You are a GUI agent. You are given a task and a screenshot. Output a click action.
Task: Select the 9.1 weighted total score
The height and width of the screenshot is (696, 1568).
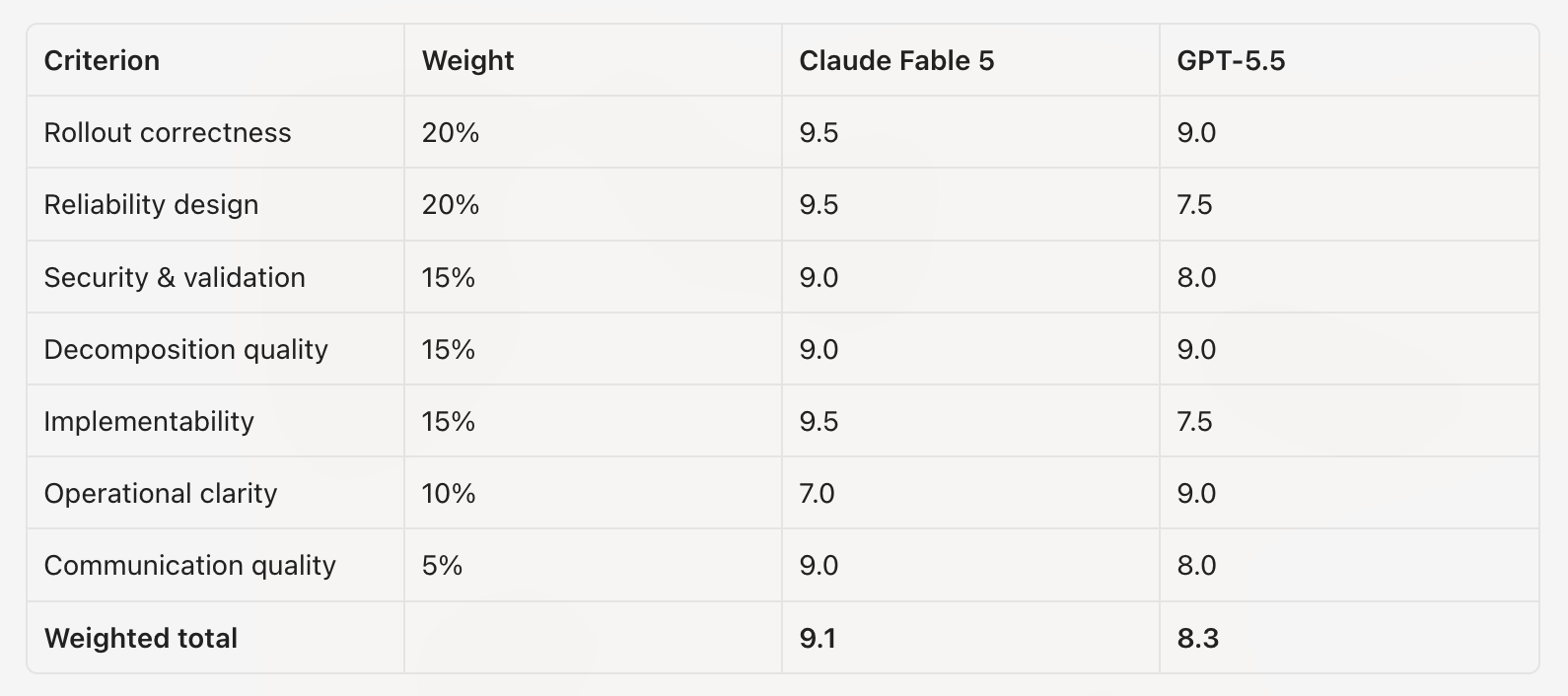(x=818, y=638)
